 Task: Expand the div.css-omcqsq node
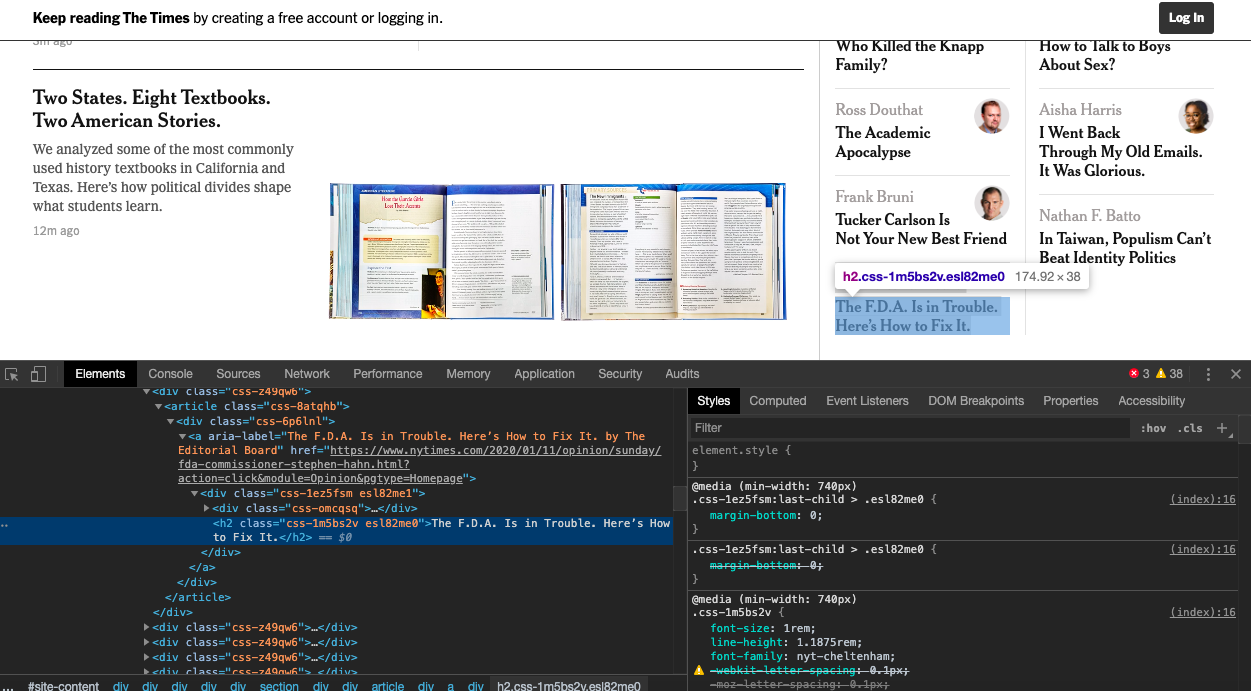click(x=207, y=508)
